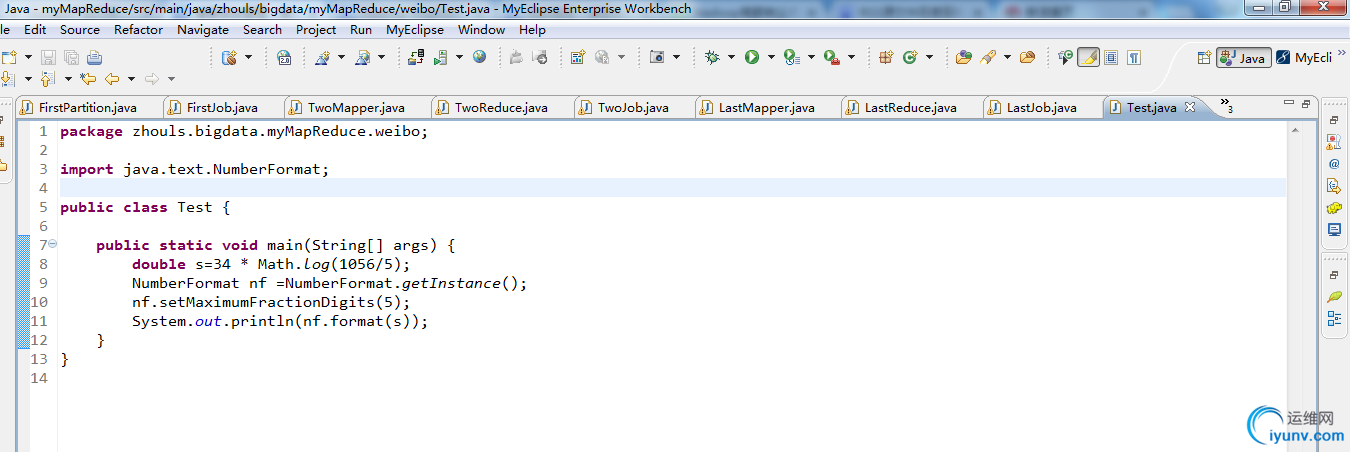
Task: Click the globe web browser icon
Action: pyautogui.click(x=480, y=57)
